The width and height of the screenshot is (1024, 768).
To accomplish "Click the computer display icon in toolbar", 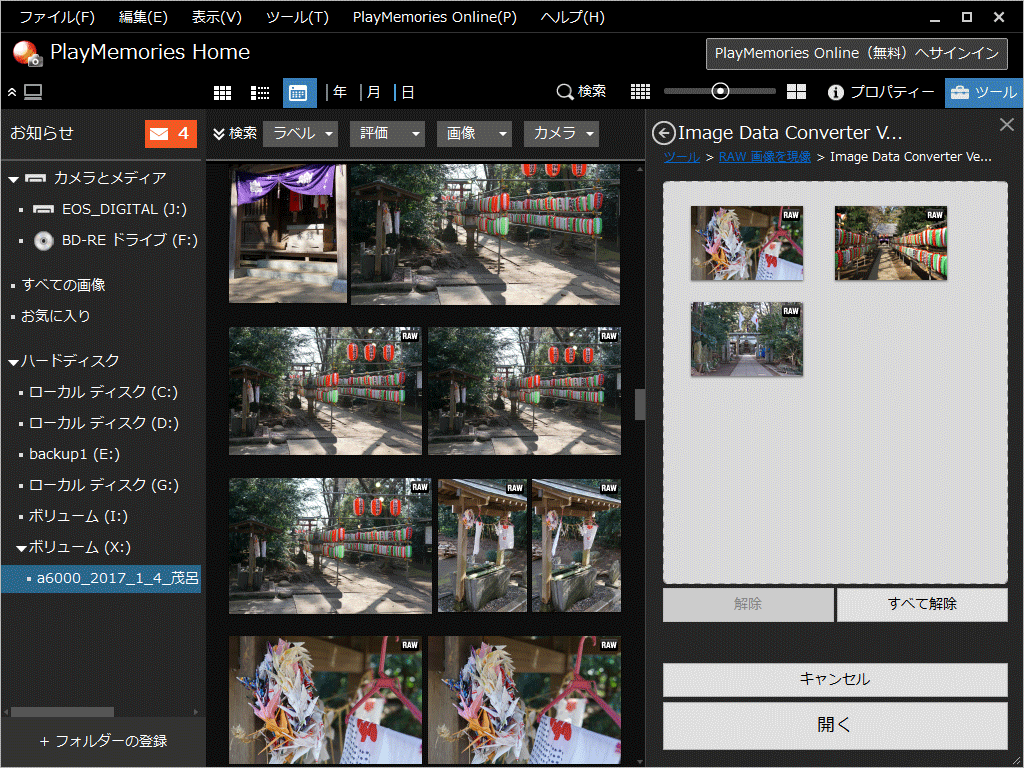I will (33, 92).
